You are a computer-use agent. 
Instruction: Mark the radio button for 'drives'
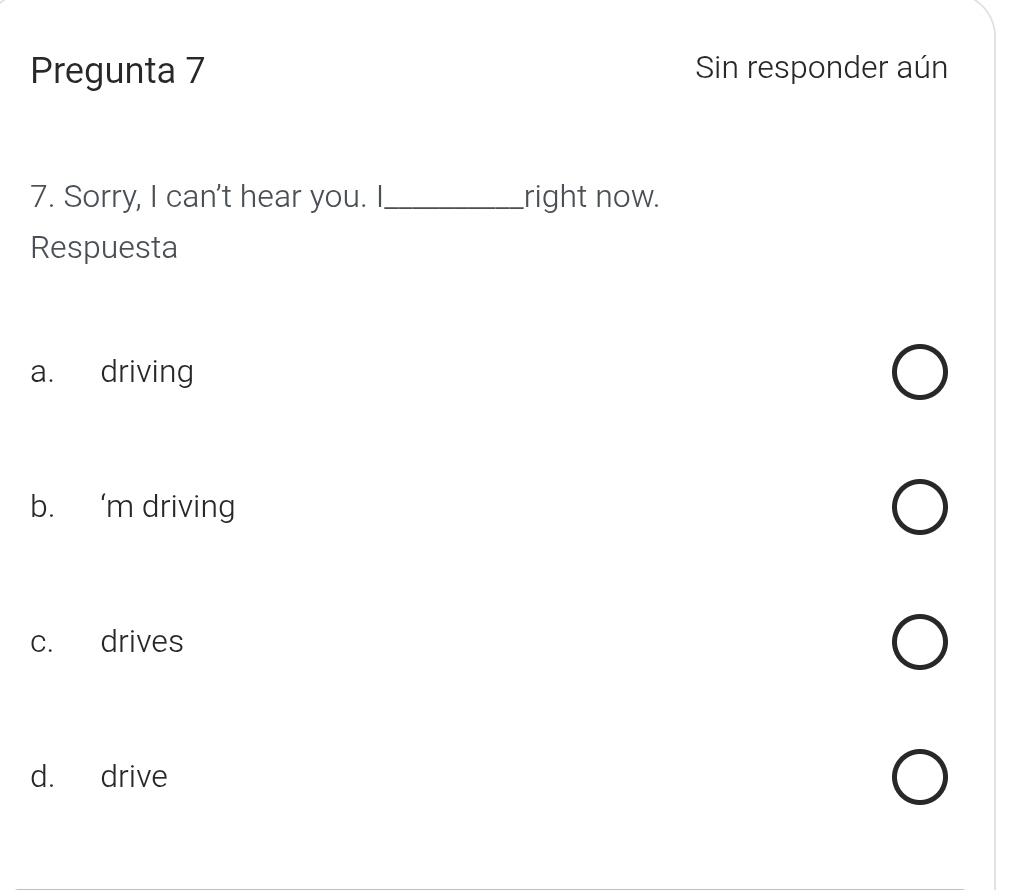point(919,642)
